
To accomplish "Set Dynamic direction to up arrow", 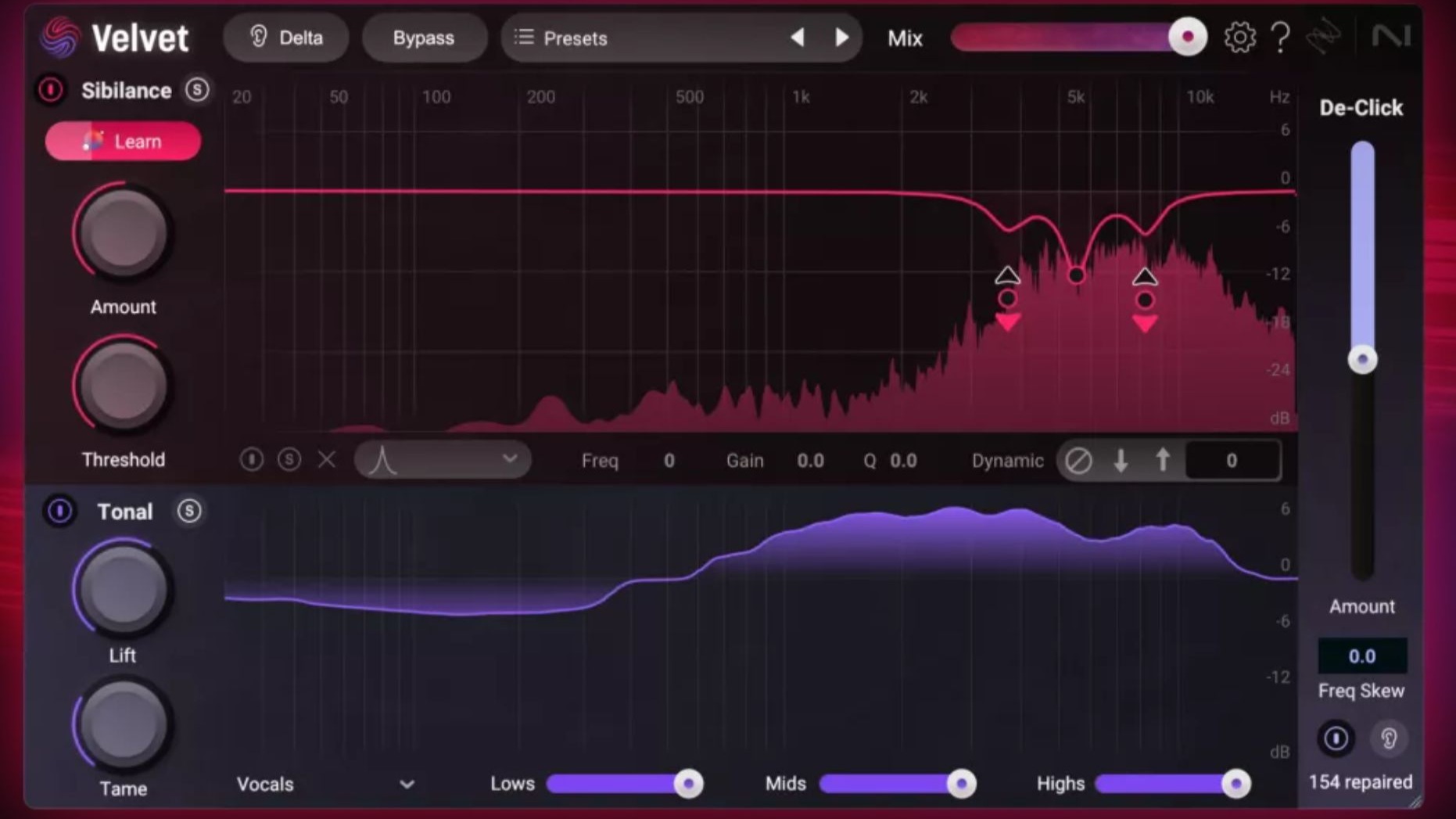I will [x=1163, y=461].
